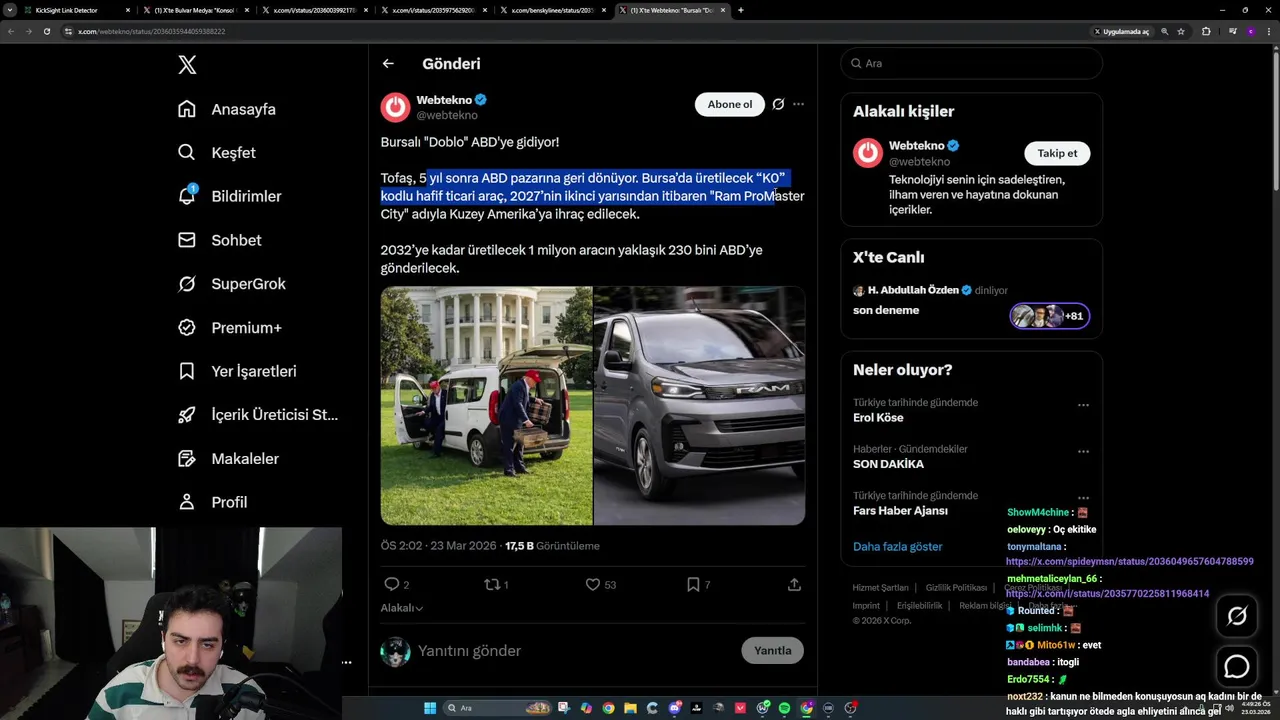Reload the page in the browser toolbar
1280x720 pixels.
tap(46, 31)
